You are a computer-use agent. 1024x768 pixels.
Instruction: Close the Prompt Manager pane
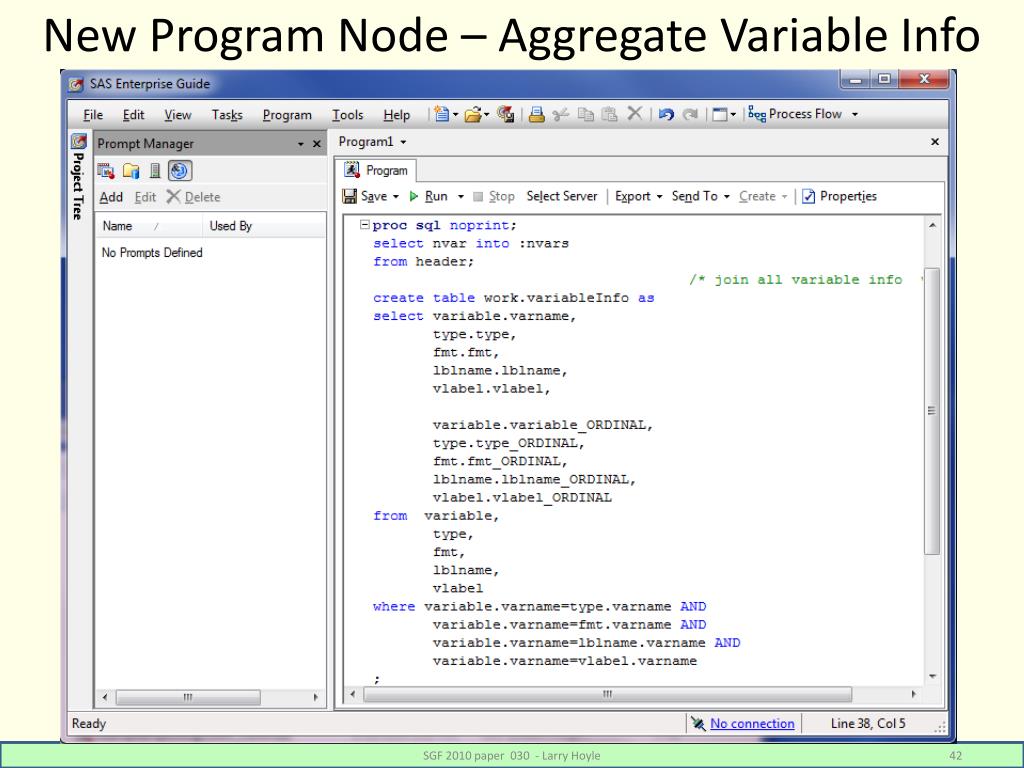317,144
